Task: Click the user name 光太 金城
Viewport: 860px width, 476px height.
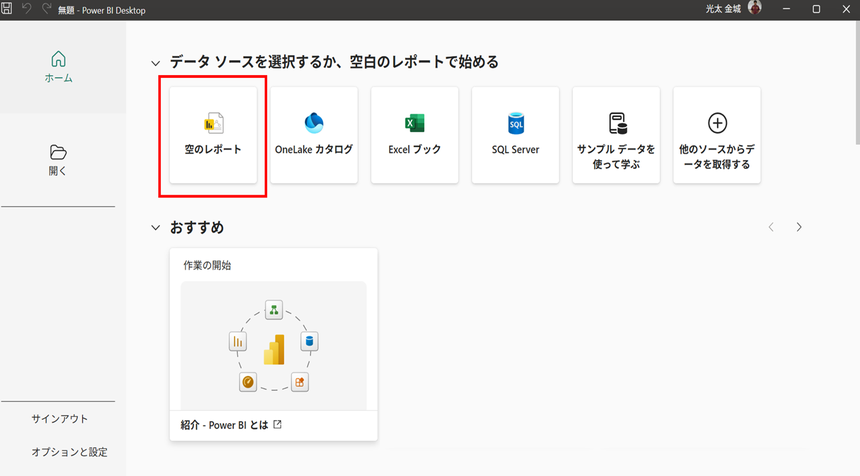Action: pyautogui.click(x=723, y=9)
